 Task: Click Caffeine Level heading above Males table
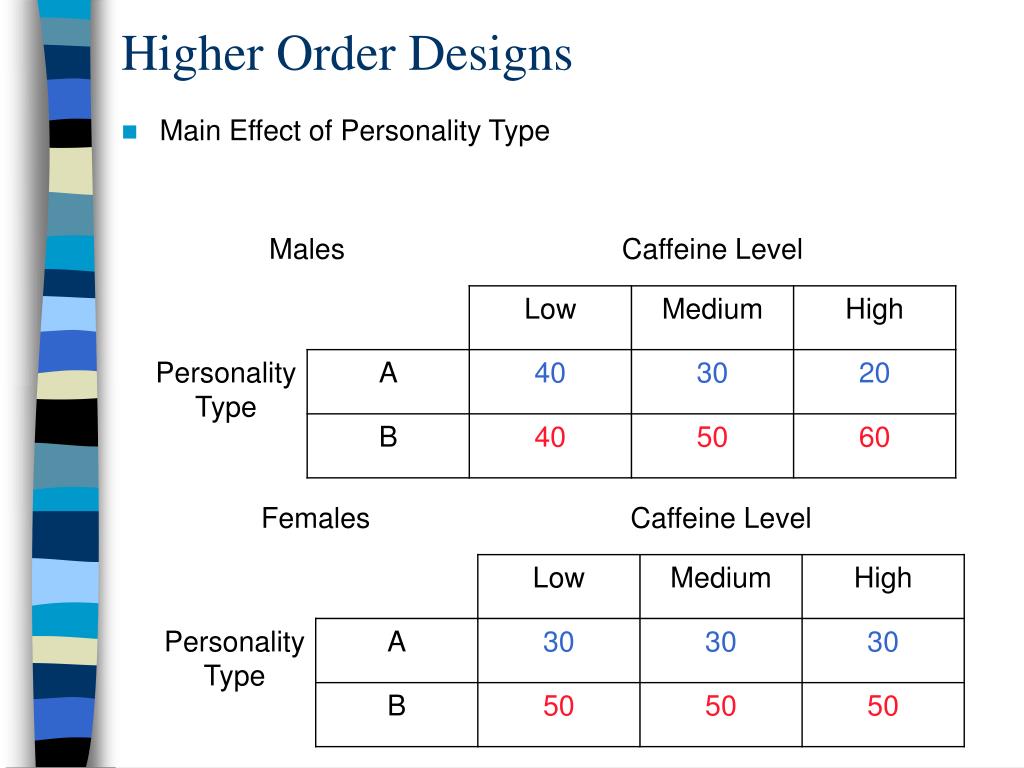point(712,249)
